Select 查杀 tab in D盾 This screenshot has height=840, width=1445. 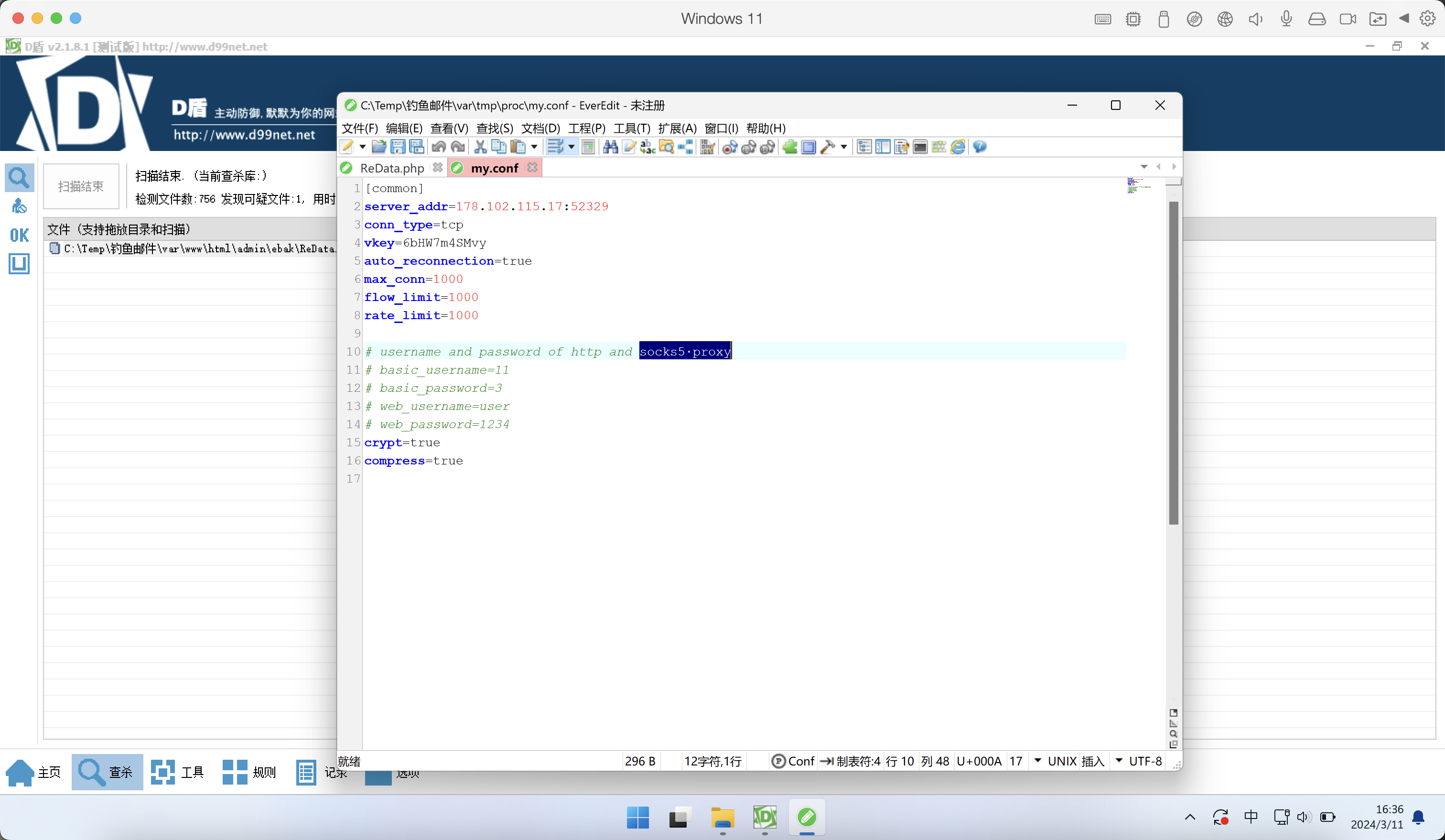(107, 772)
